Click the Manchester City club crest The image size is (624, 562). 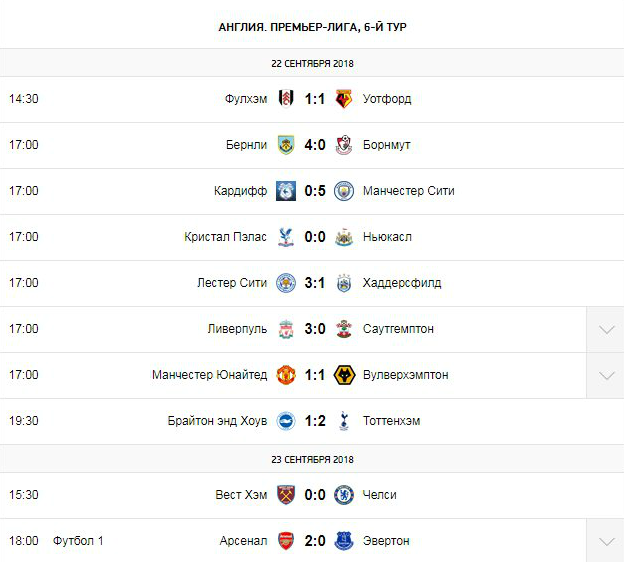344,191
